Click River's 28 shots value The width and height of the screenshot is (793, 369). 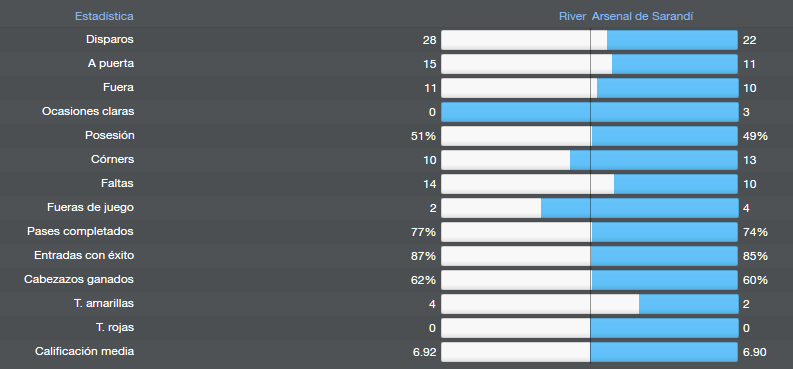429,40
